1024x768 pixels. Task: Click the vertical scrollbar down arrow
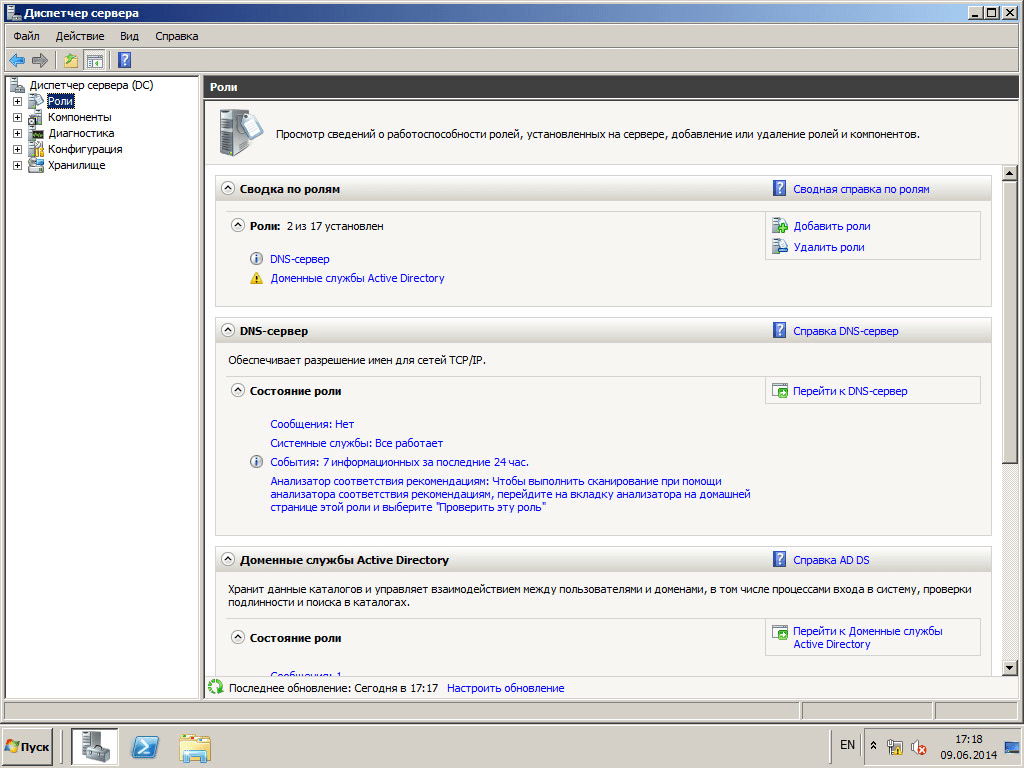tap(1009, 667)
